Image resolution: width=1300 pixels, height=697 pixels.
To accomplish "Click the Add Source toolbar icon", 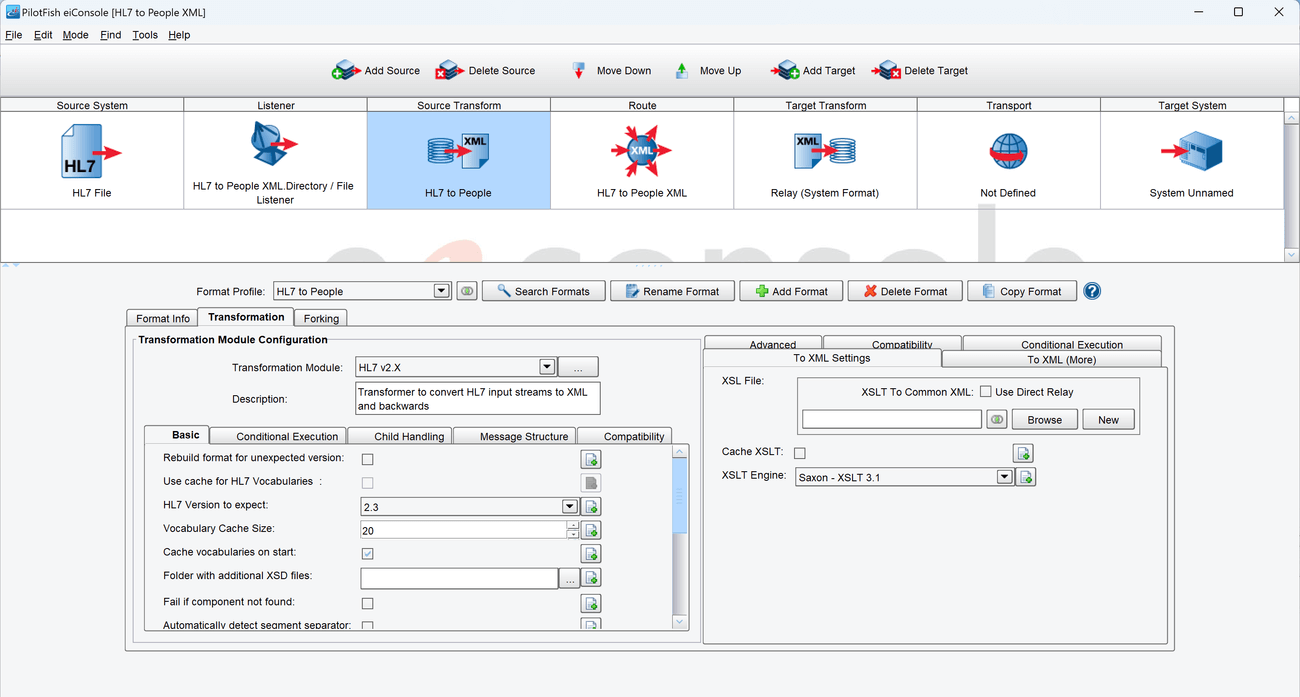I will pyautogui.click(x=346, y=71).
